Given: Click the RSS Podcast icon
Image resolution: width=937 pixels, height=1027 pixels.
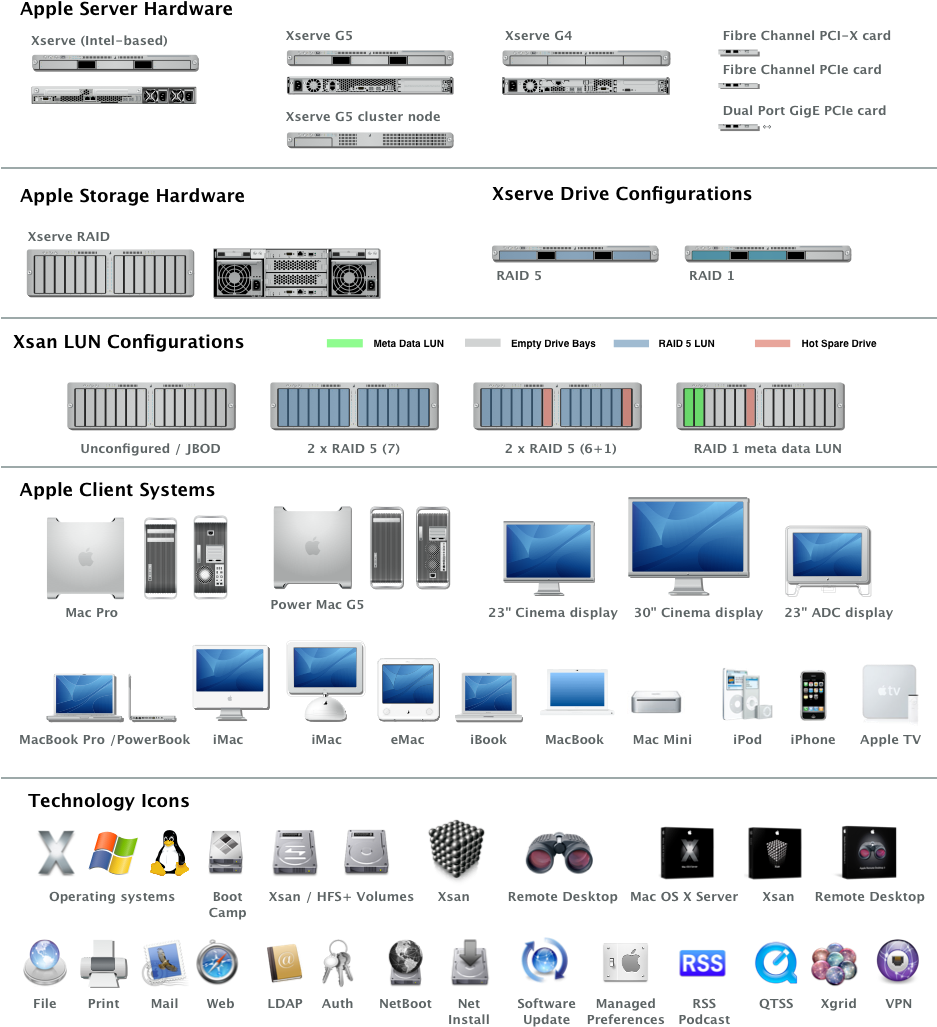Looking at the screenshot, I should 702,963.
